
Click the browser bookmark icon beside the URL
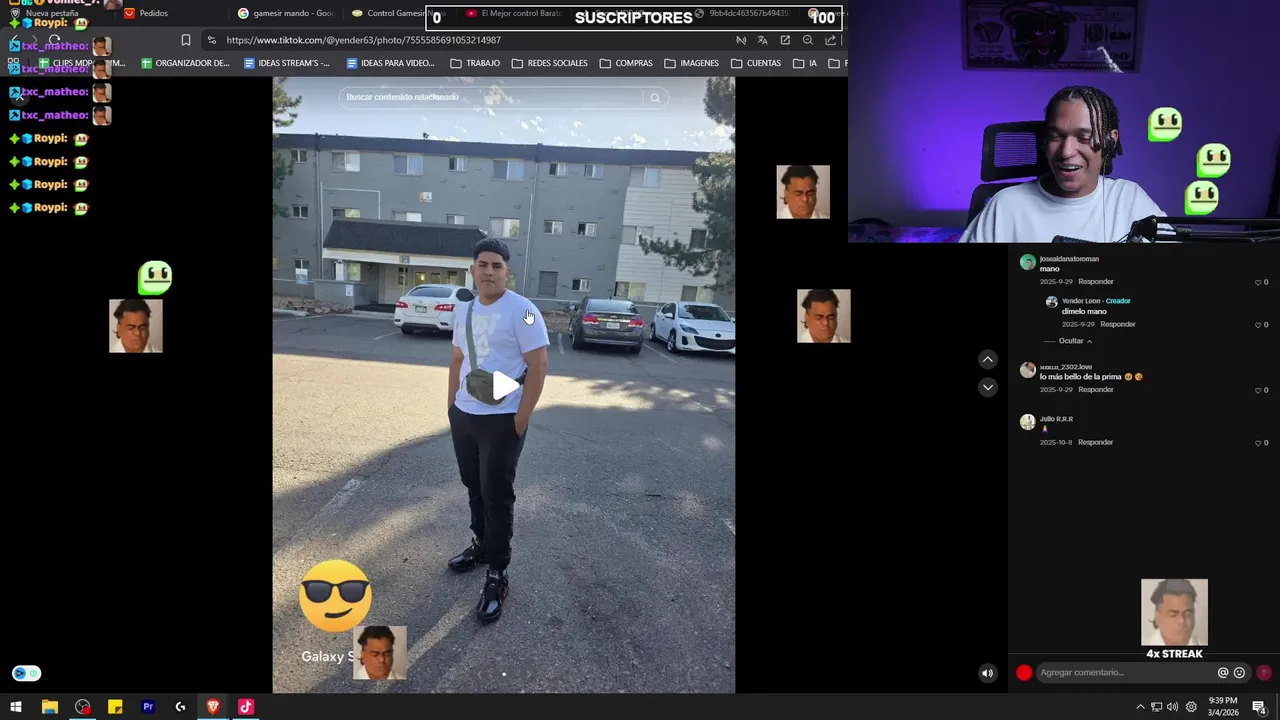tap(185, 40)
